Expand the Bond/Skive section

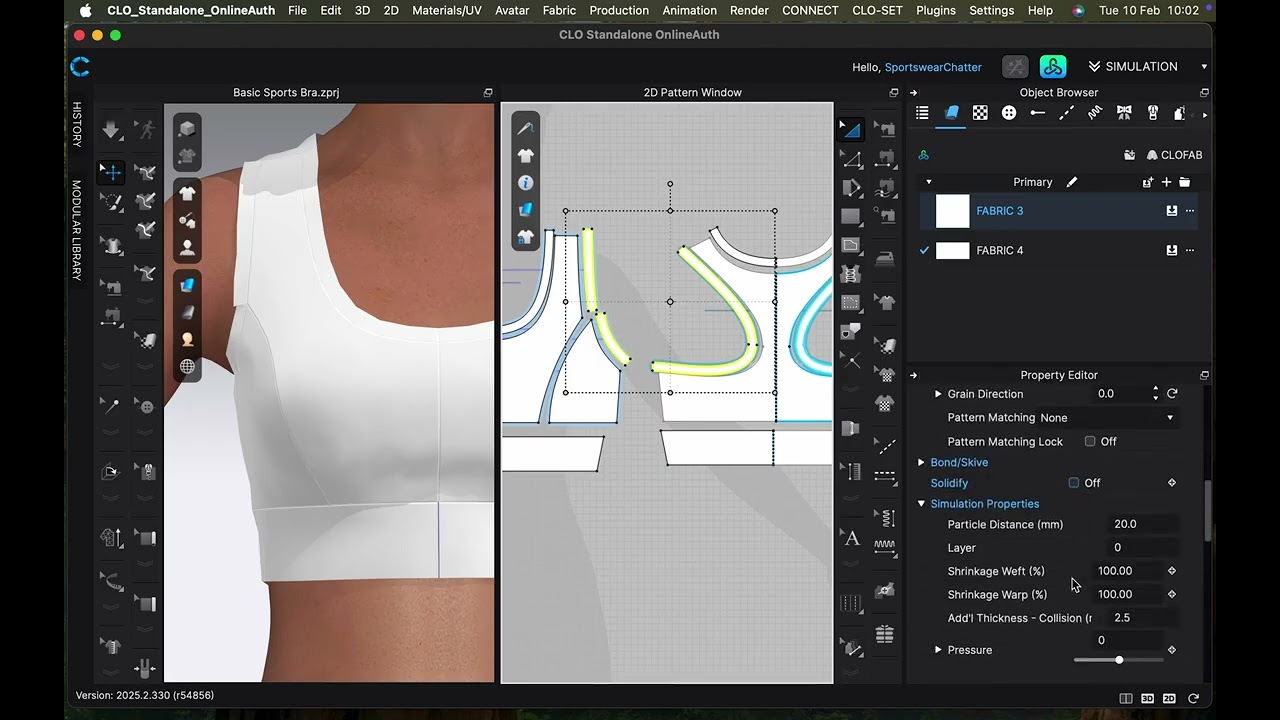click(921, 463)
